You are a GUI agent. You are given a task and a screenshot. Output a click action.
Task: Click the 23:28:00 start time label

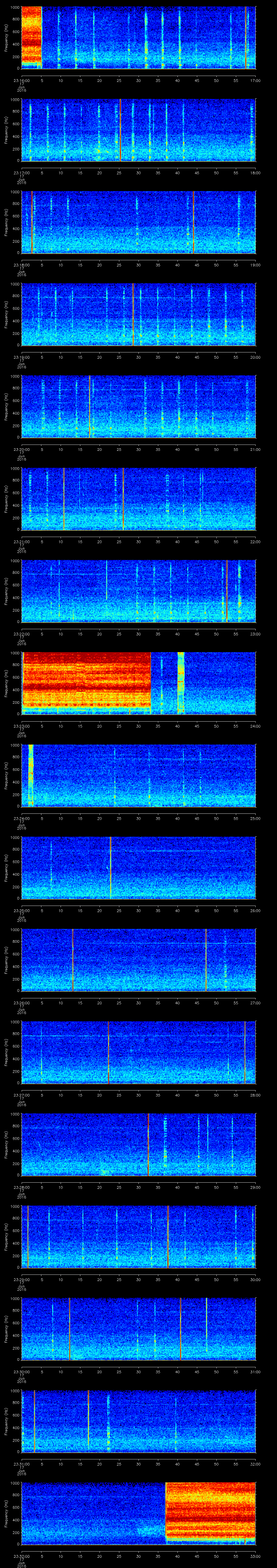tap(21, 1187)
